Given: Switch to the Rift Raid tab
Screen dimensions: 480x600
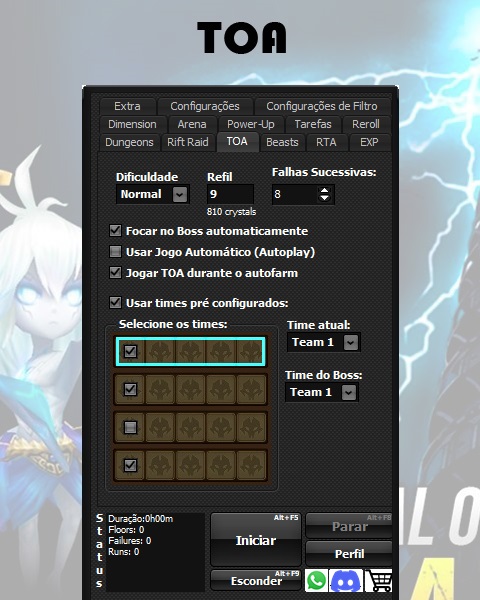Looking at the screenshot, I should (x=188, y=142).
